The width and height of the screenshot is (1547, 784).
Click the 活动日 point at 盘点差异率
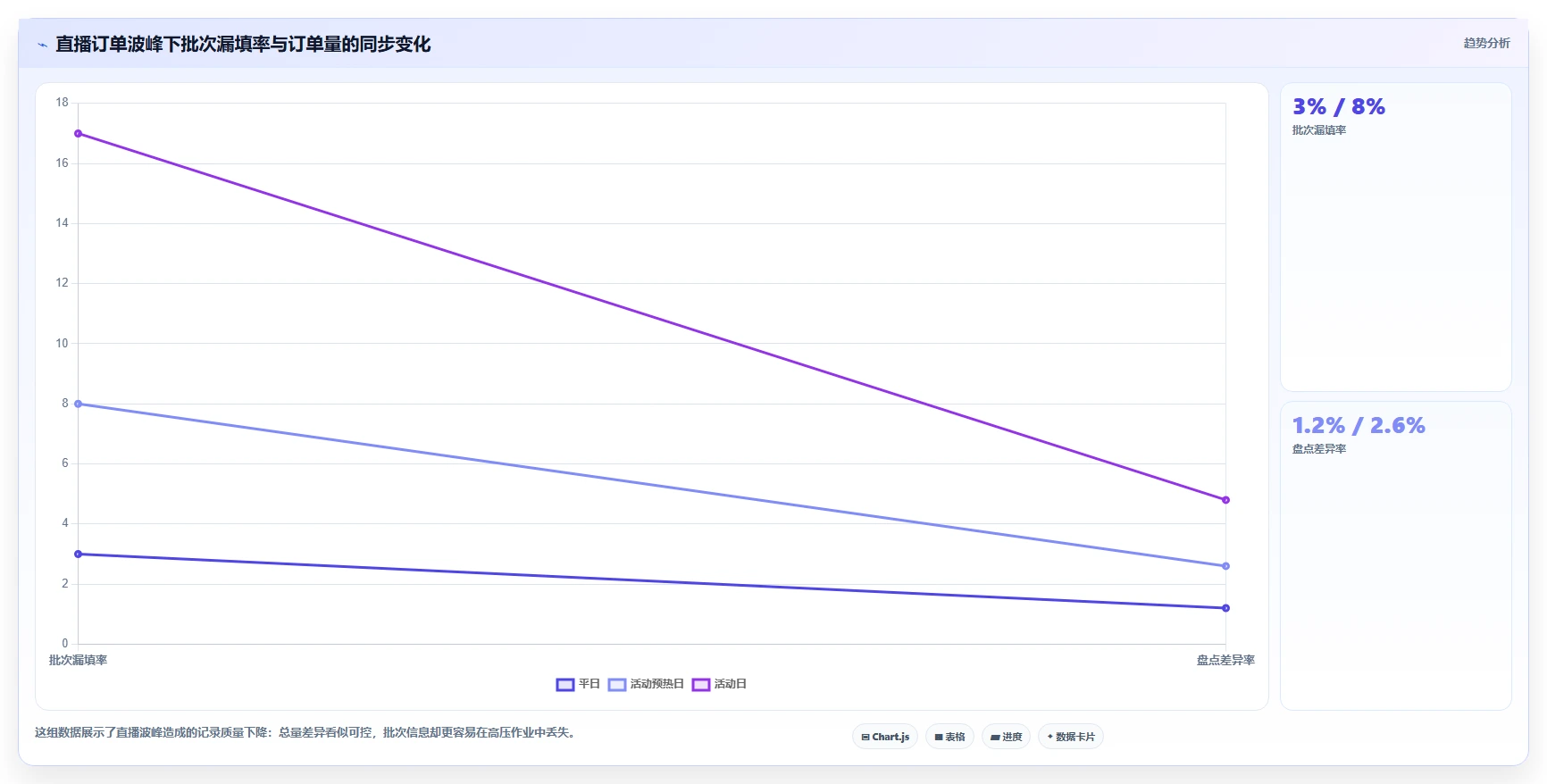tap(1225, 500)
